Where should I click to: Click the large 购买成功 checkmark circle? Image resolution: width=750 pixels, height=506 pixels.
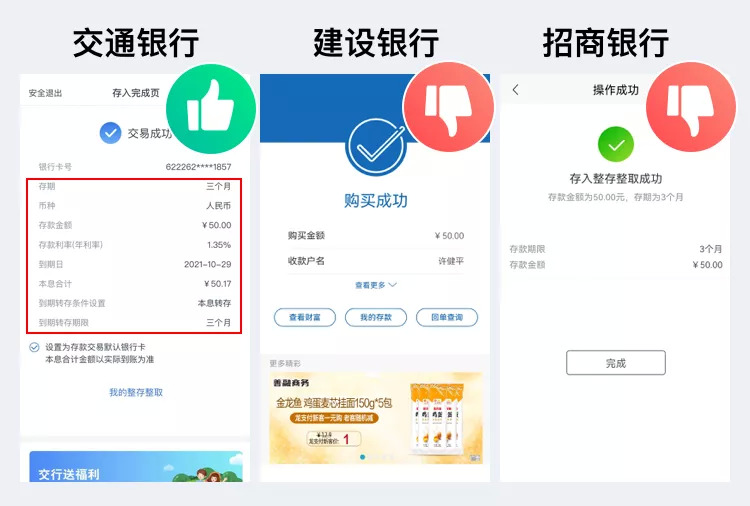[376, 147]
